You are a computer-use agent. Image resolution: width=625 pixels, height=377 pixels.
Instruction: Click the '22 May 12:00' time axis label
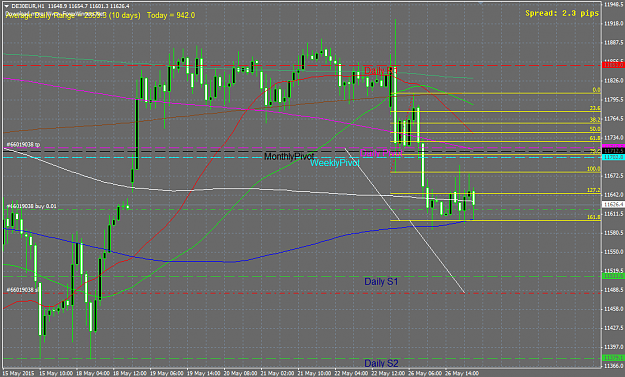[388, 373]
